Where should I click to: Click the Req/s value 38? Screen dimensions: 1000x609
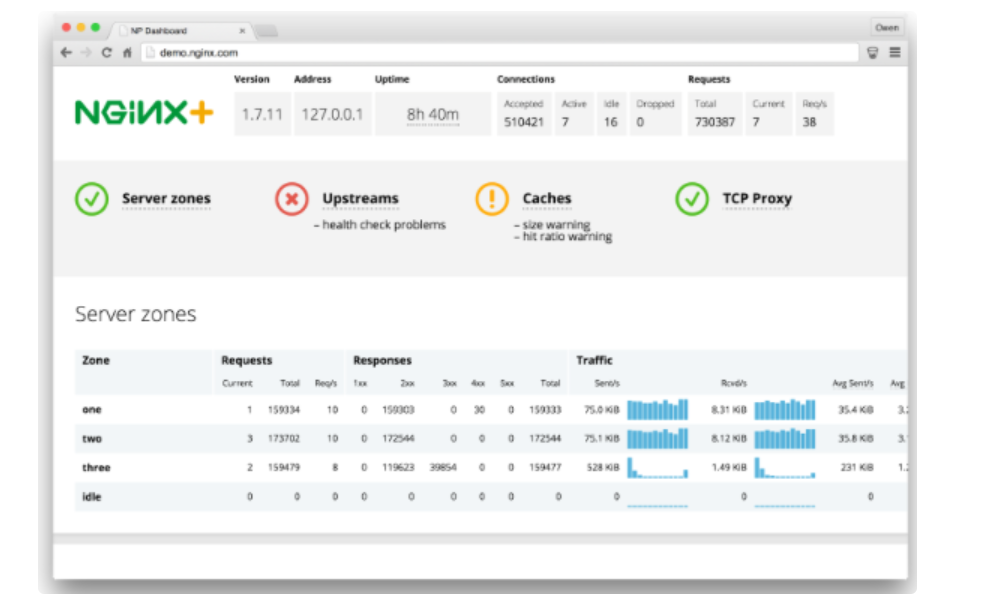pyautogui.click(x=809, y=122)
